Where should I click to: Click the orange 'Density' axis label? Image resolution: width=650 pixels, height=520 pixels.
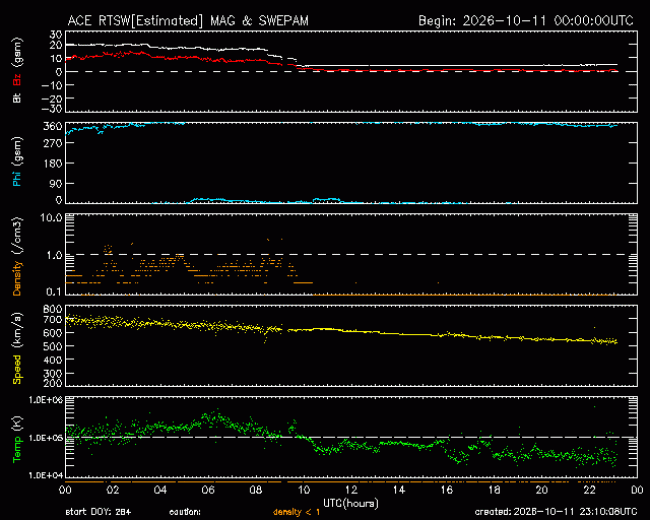click(x=17, y=278)
